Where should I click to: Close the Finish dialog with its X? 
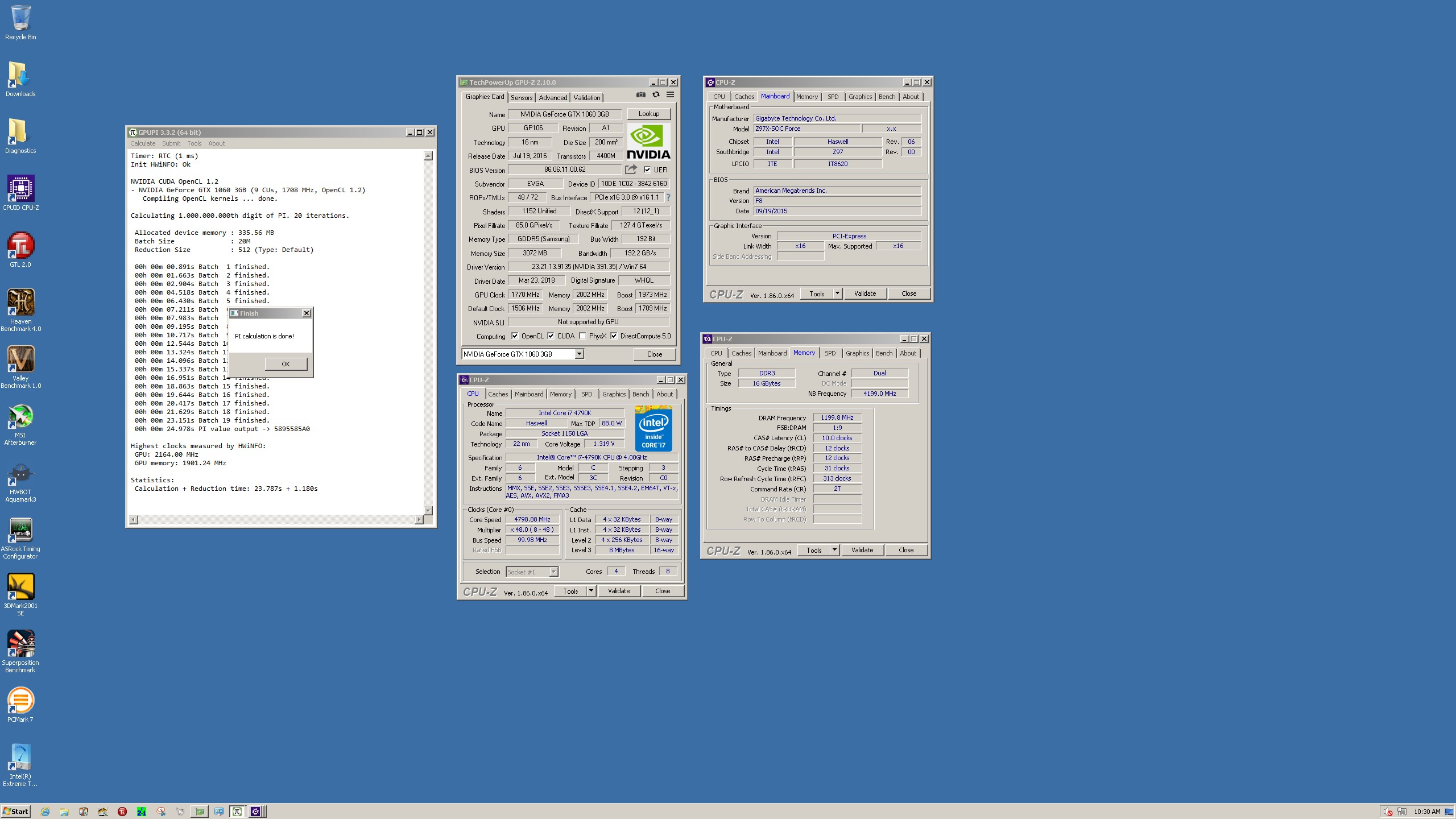pyautogui.click(x=306, y=313)
